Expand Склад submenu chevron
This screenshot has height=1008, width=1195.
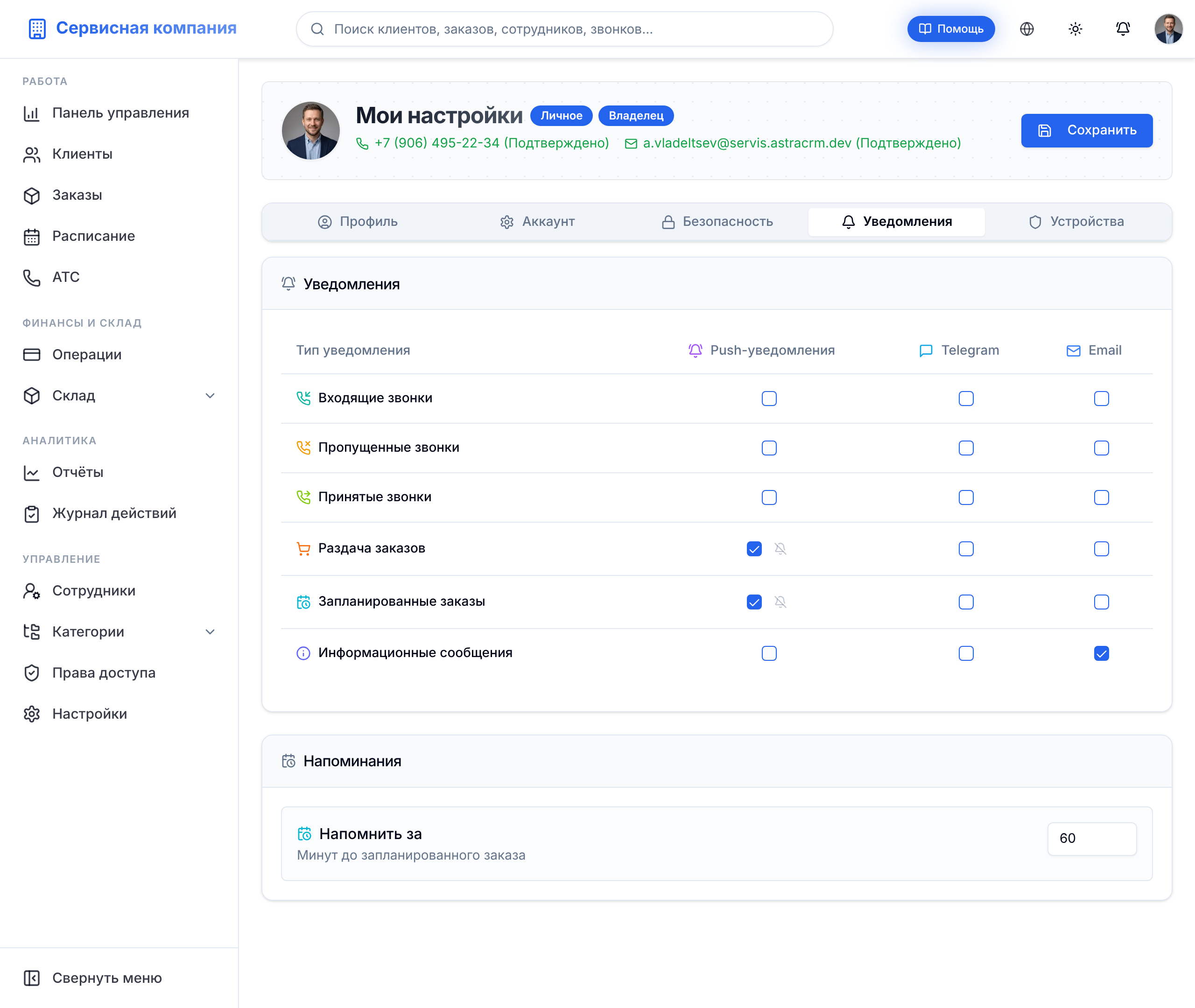(211, 395)
